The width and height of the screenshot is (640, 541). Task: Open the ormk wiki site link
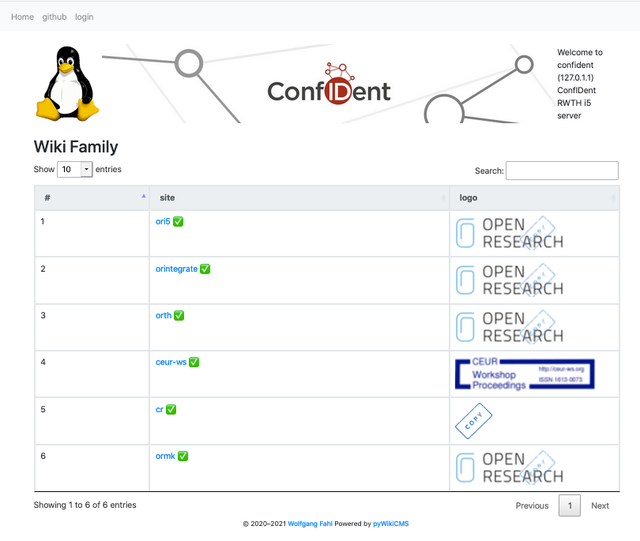pos(165,456)
